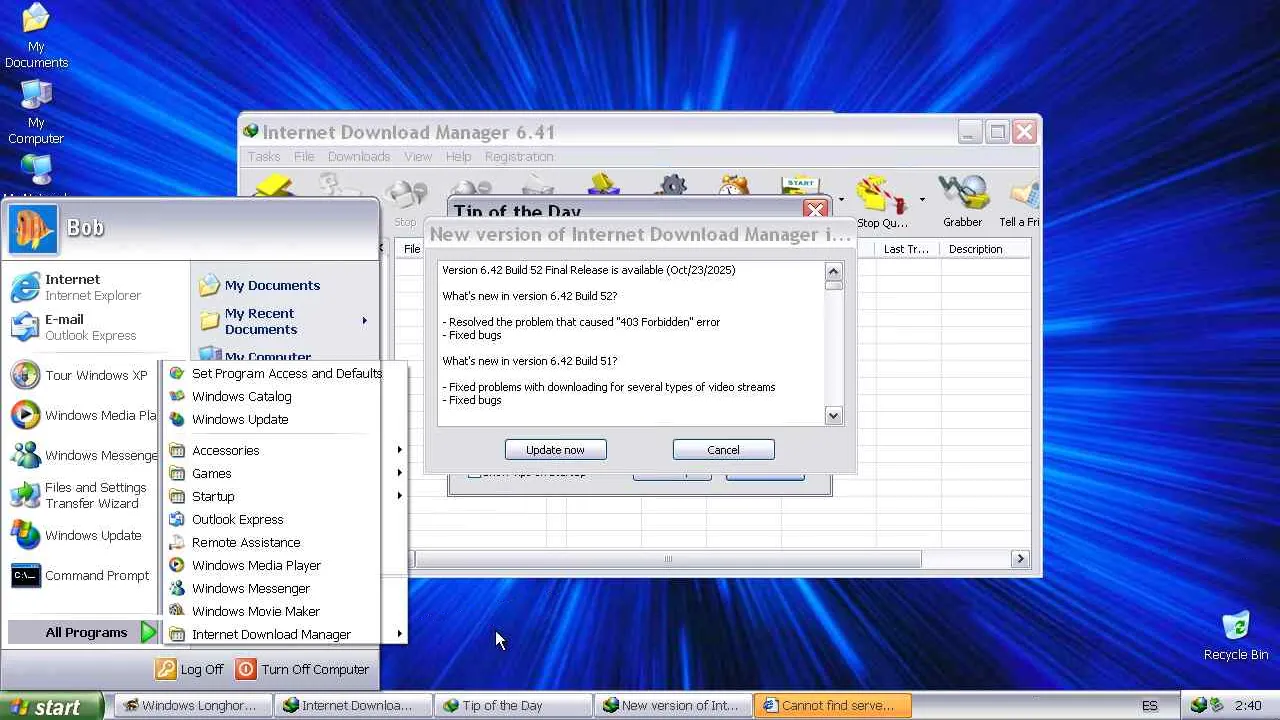
Task: Click the alarm clock Scheduler toolbar icon
Action: pos(734,187)
